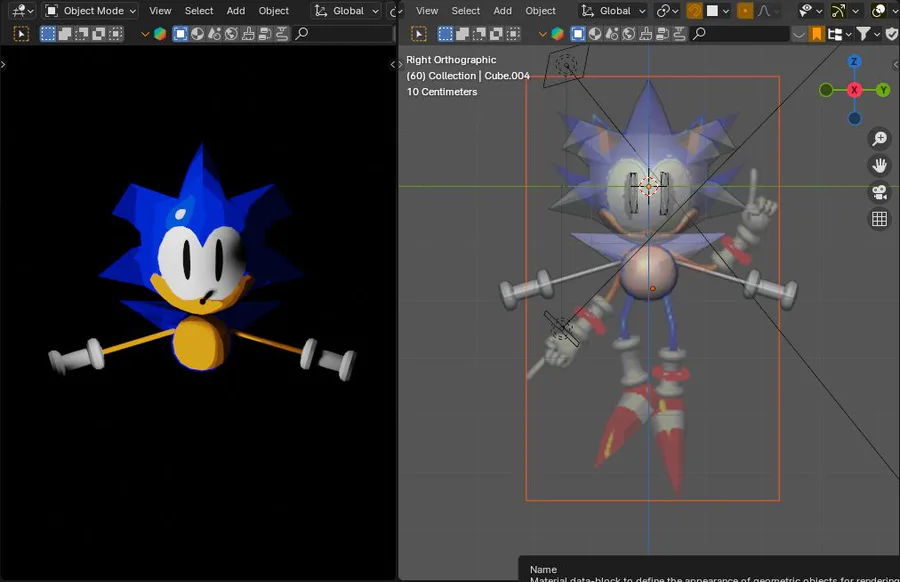900x582 pixels.
Task: Choose intersect selection mode in right viewport
Action: pyautogui.click(x=513, y=34)
